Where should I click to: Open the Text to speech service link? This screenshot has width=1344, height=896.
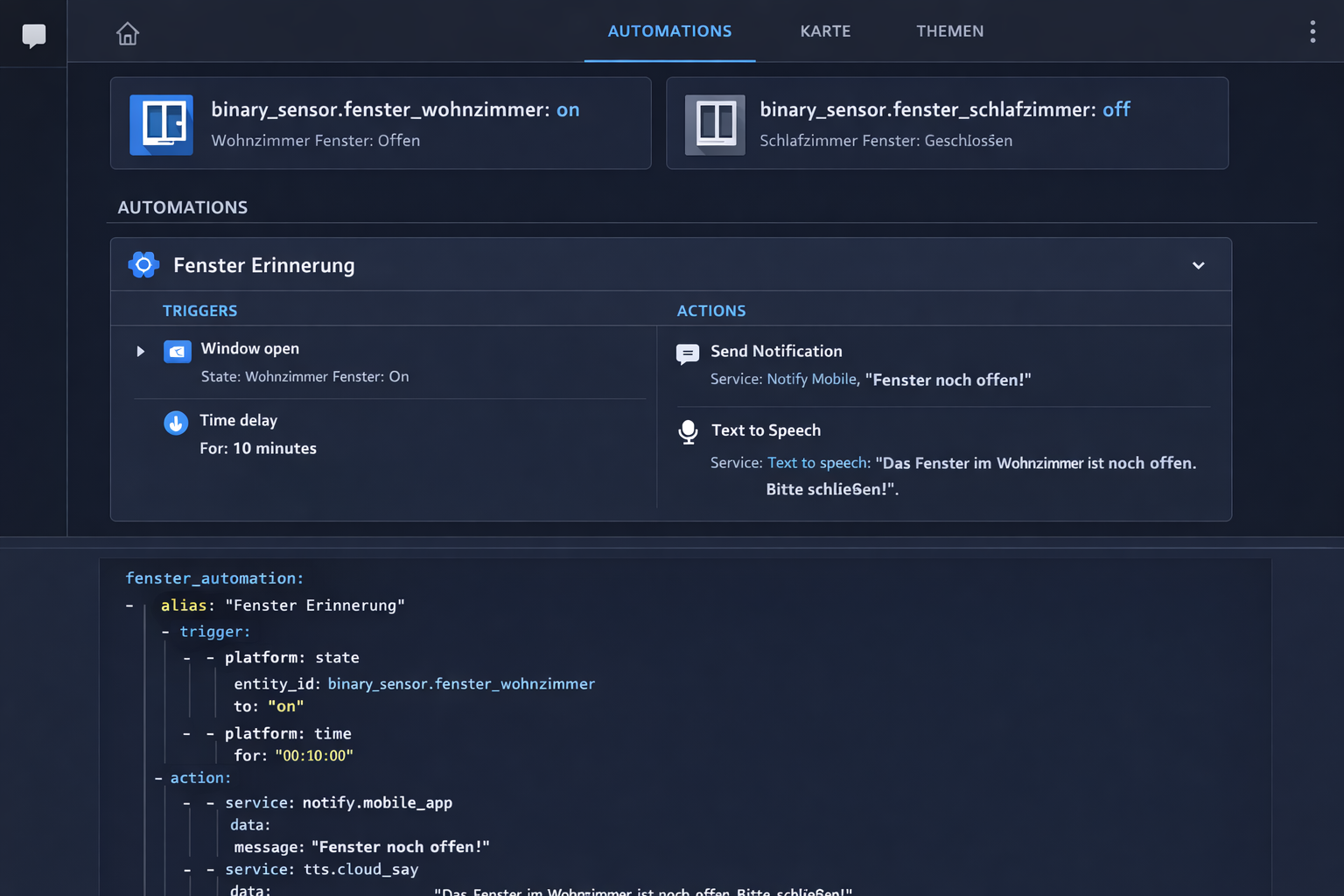[815, 462]
